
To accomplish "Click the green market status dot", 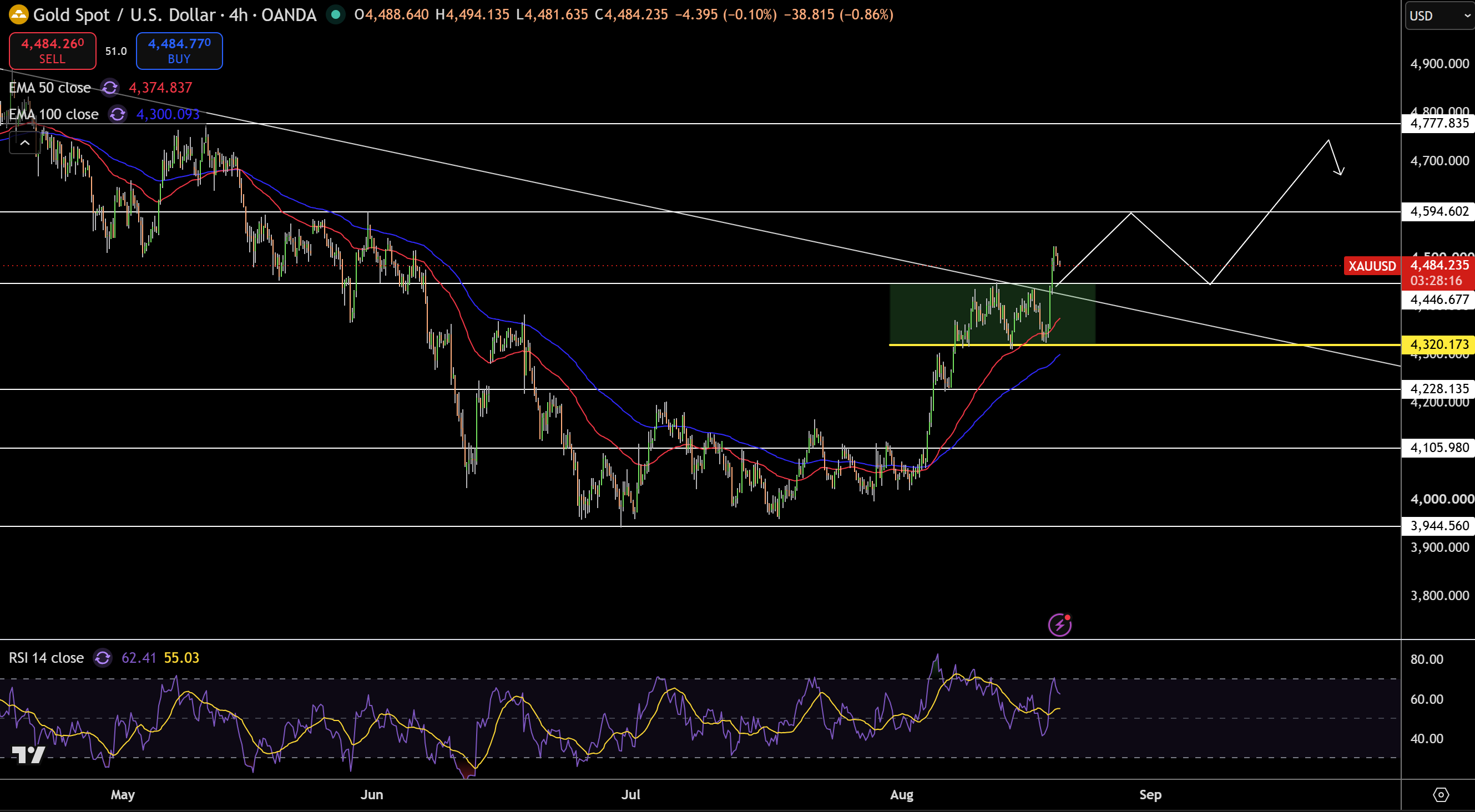I will (336, 15).
